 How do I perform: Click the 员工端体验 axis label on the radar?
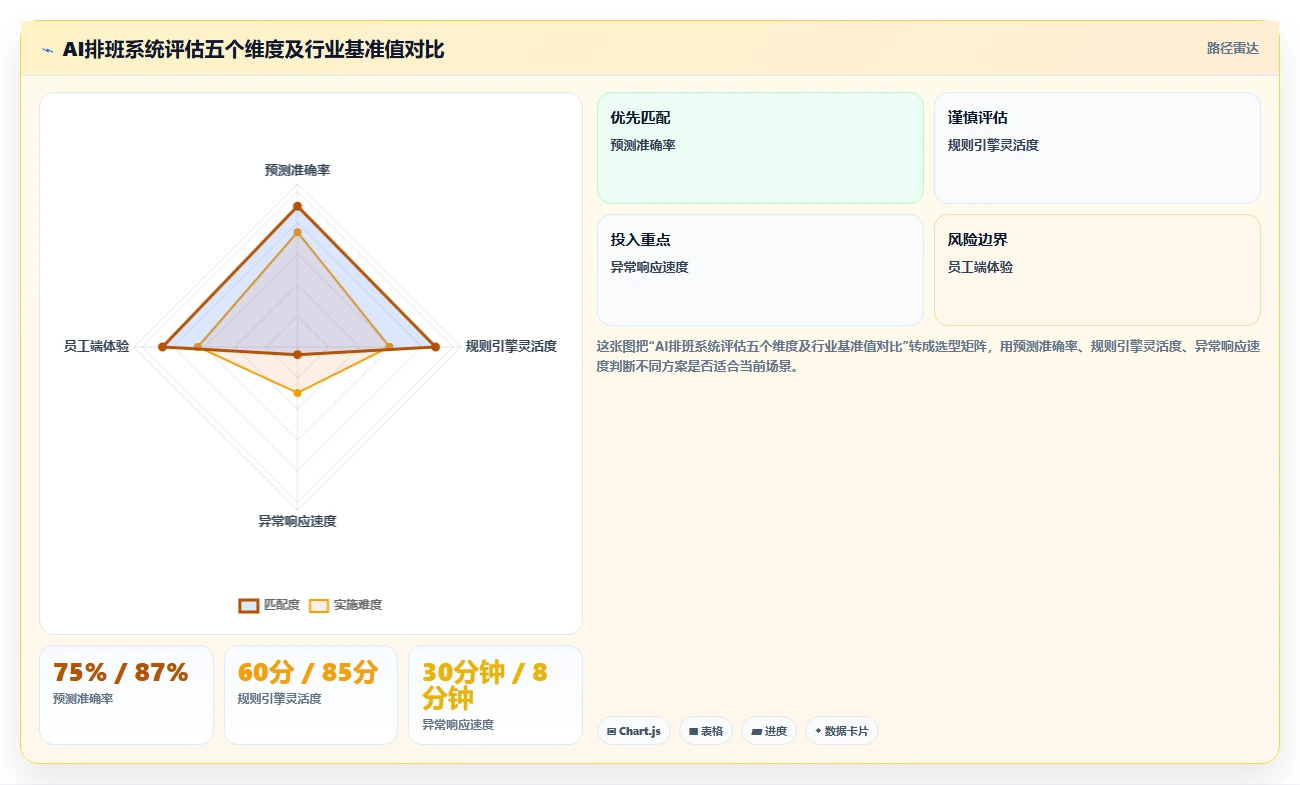pyautogui.click(x=96, y=346)
